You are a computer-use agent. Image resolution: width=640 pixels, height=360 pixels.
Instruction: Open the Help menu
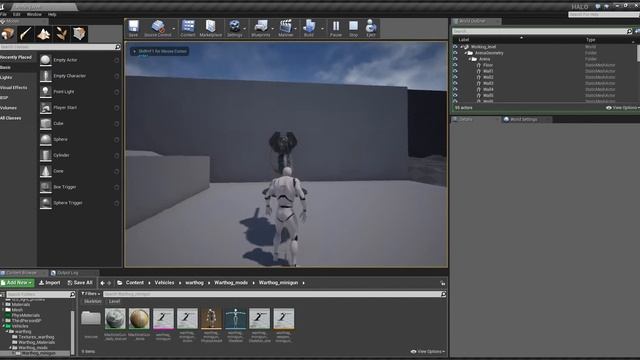click(52, 14)
